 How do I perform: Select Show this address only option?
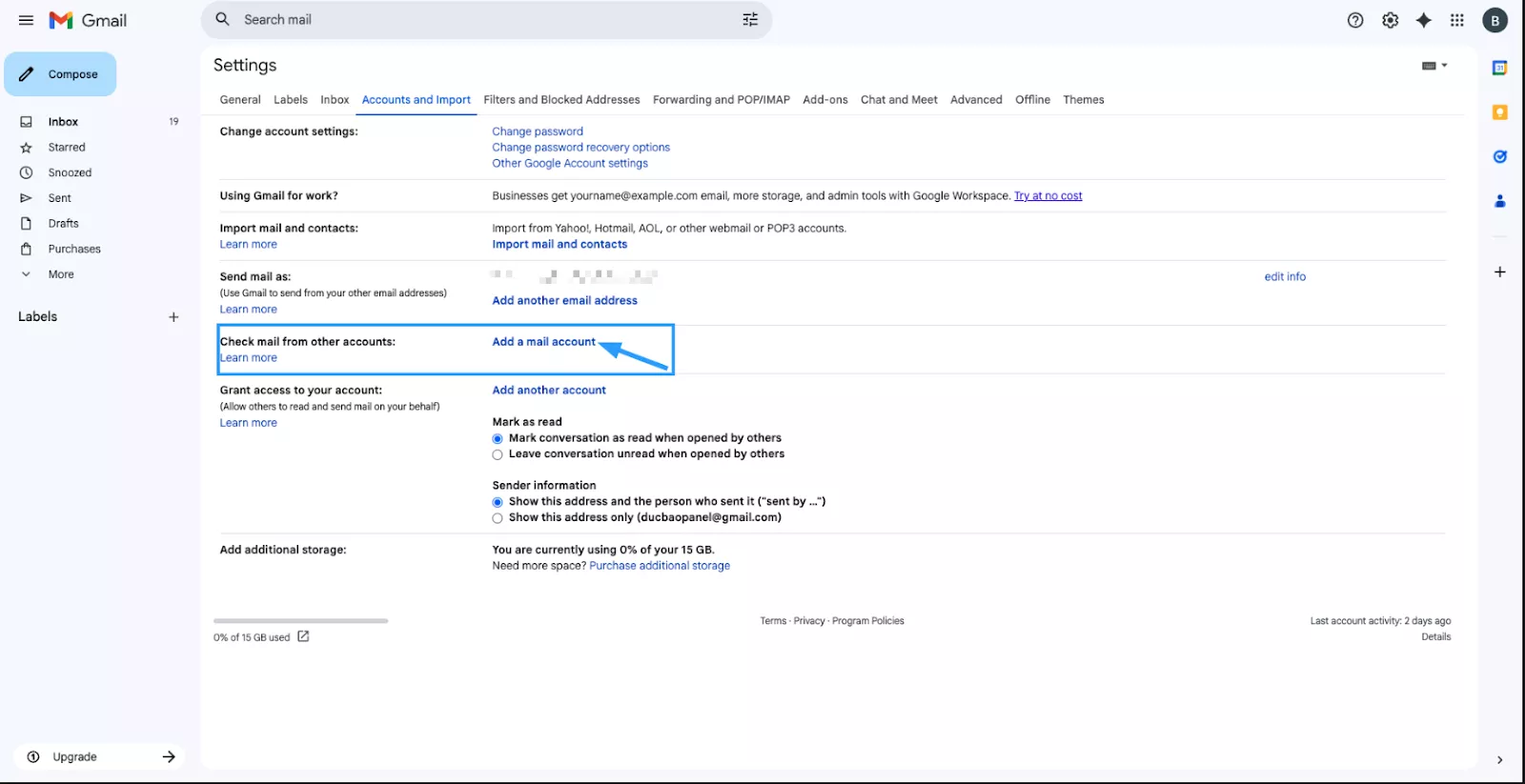pyautogui.click(x=498, y=518)
